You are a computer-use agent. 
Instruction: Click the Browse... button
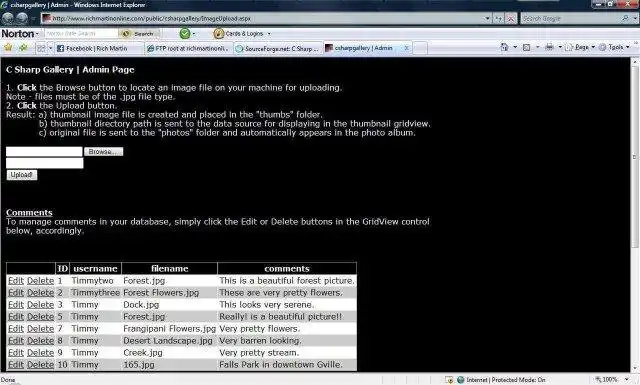tap(103, 151)
